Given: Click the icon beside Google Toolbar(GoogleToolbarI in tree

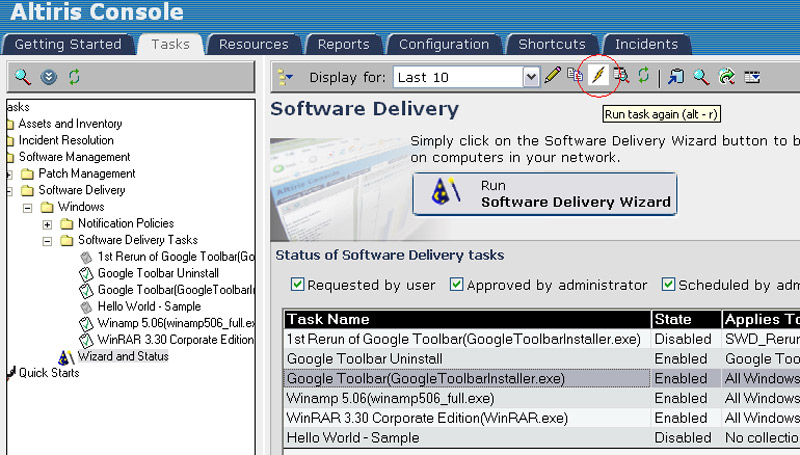Looking at the screenshot, I should pyautogui.click(x=86, y=291).
